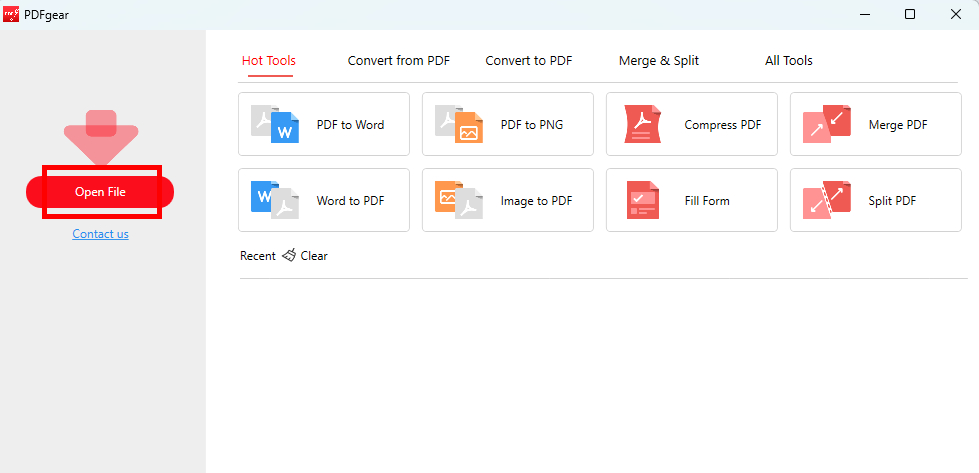The image size is (979, 473).
Task: Select the Split PDF label
Action: (892, 201)
